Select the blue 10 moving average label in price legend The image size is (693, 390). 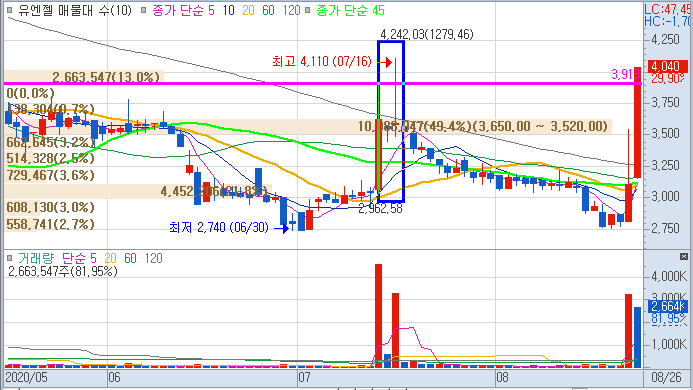(x=228, y=10)
